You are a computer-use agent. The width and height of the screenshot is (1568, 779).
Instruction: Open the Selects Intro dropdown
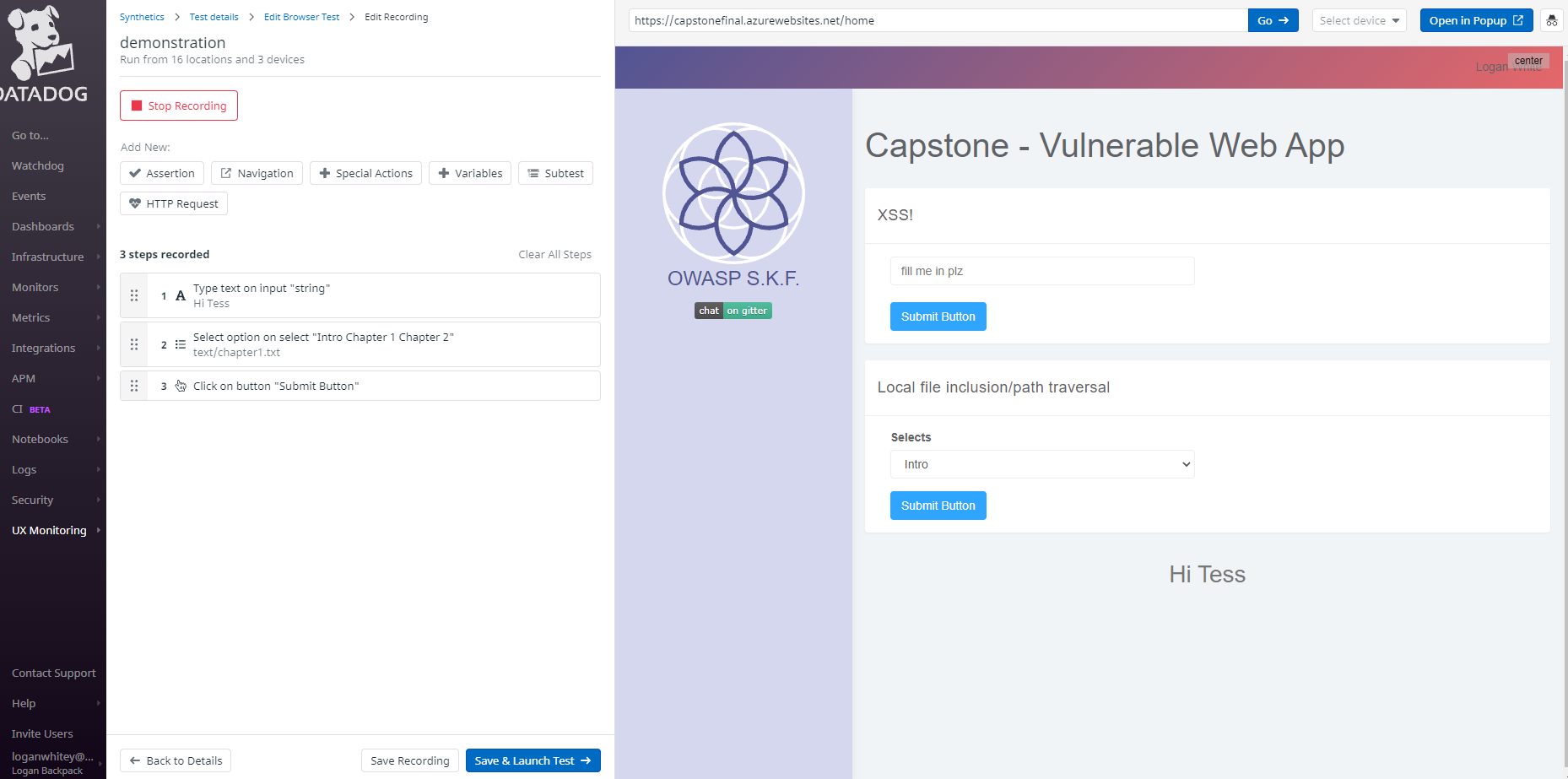coord(1042,464)
